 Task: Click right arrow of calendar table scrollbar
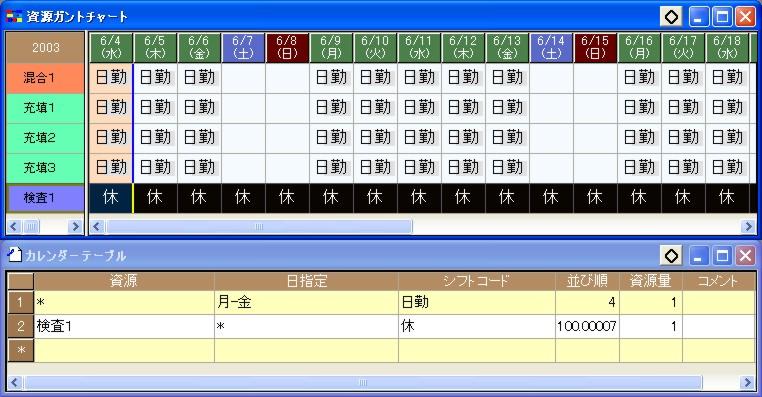748,382
